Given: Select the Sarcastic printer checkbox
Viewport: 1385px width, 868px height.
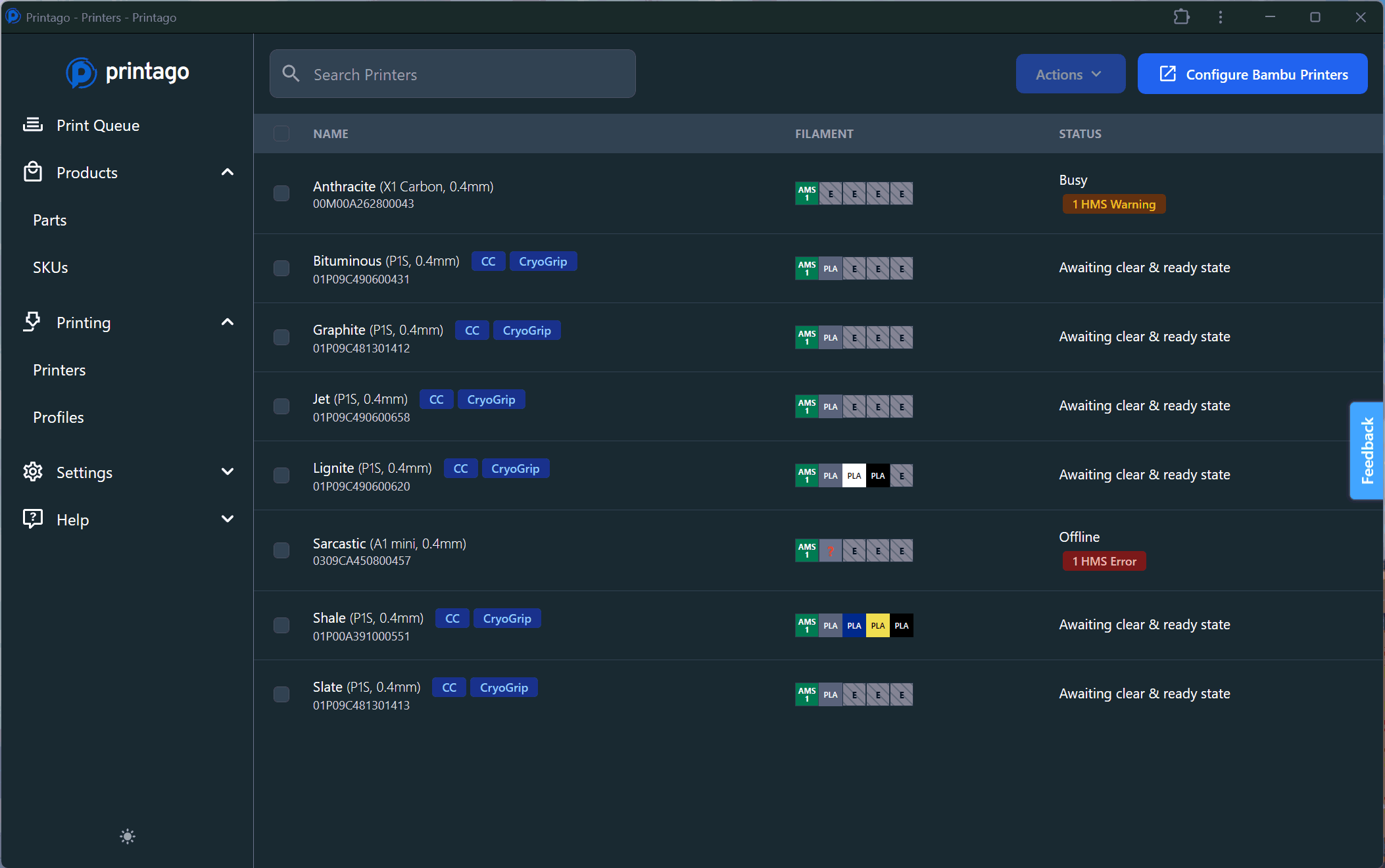Looking at the screenshot, I should [x=281, y=550].
